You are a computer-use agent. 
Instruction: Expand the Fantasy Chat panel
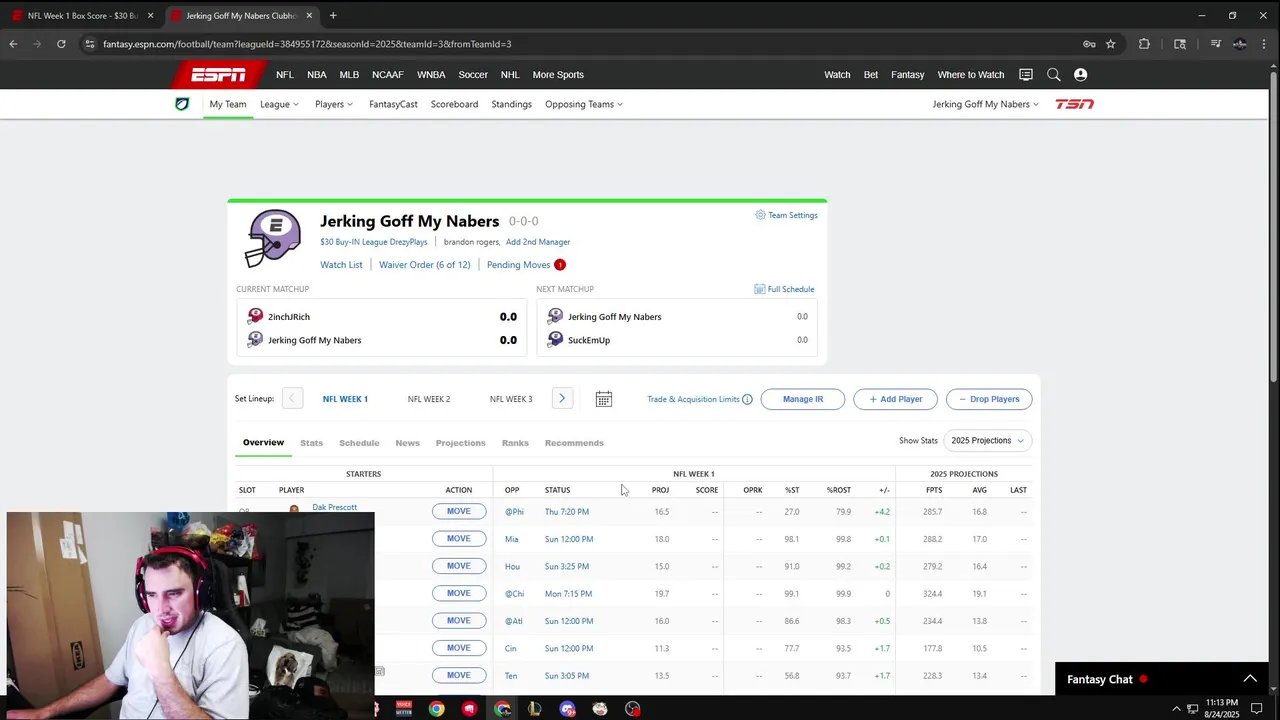1250,679
